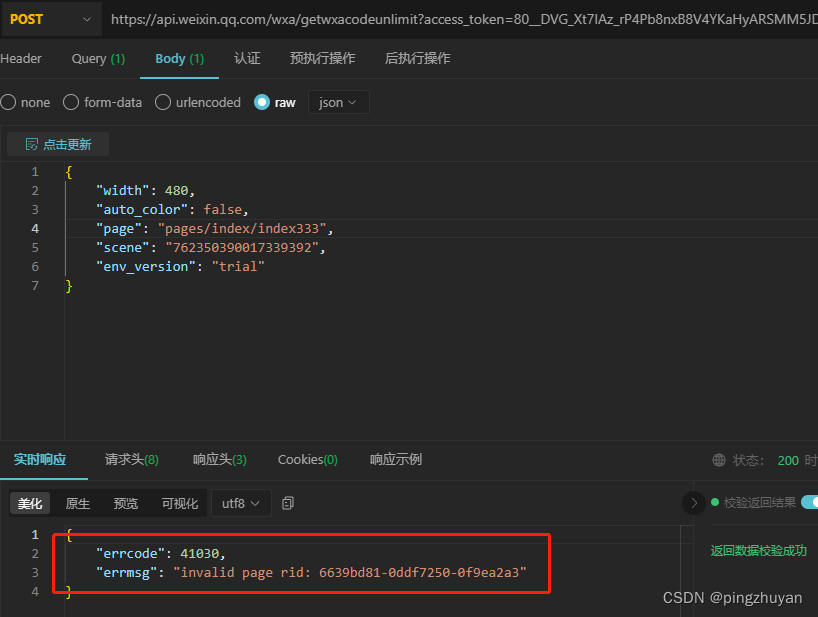Open the 响应示例 tab

(x=396, y=459)
